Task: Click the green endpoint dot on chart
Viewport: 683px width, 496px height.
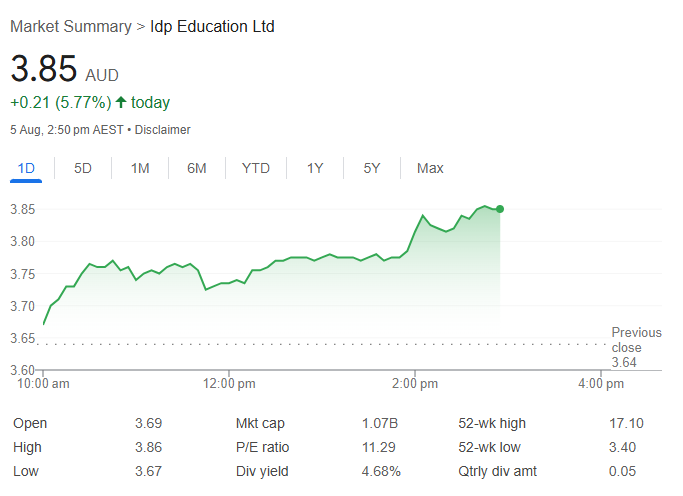Action: (x=500, y=209)
